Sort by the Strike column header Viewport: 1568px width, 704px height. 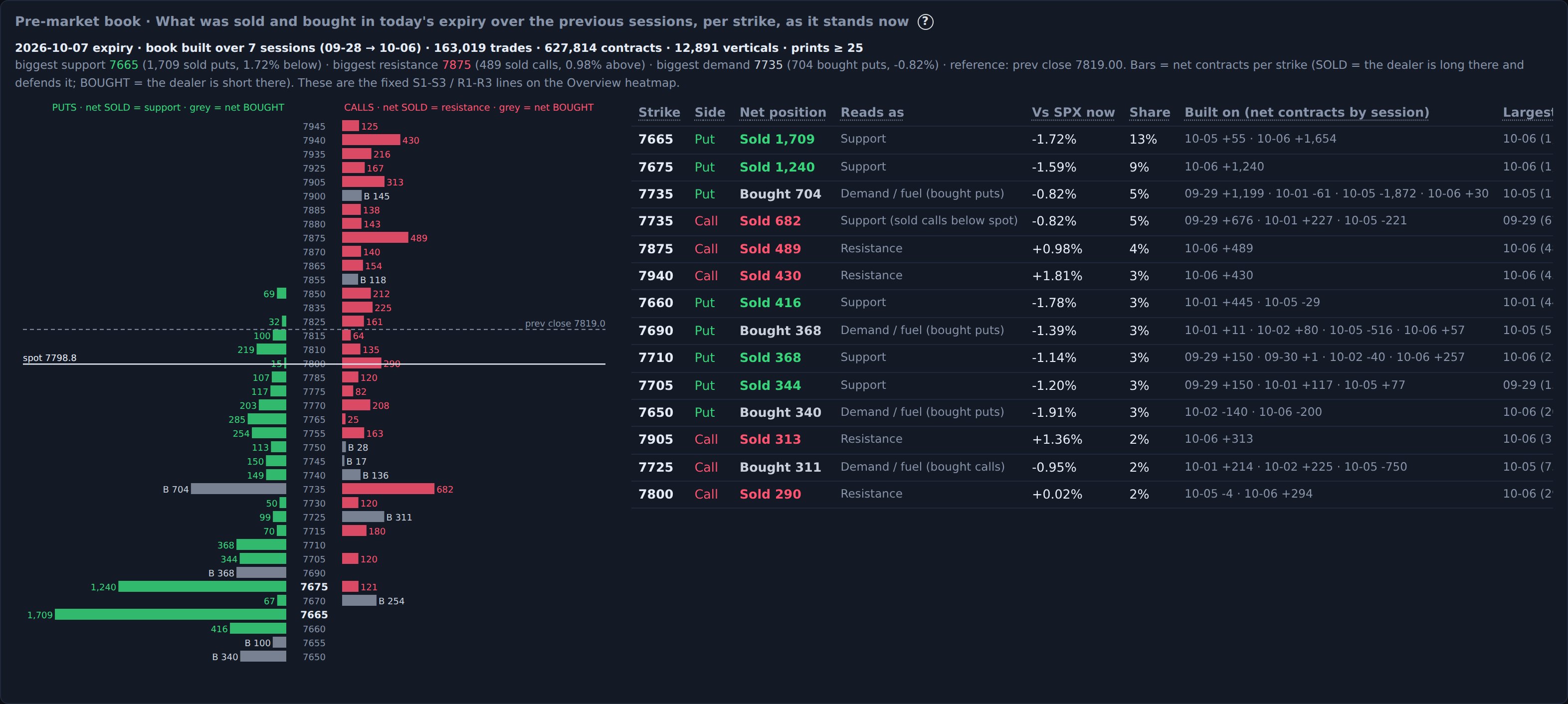pos(659,113)
